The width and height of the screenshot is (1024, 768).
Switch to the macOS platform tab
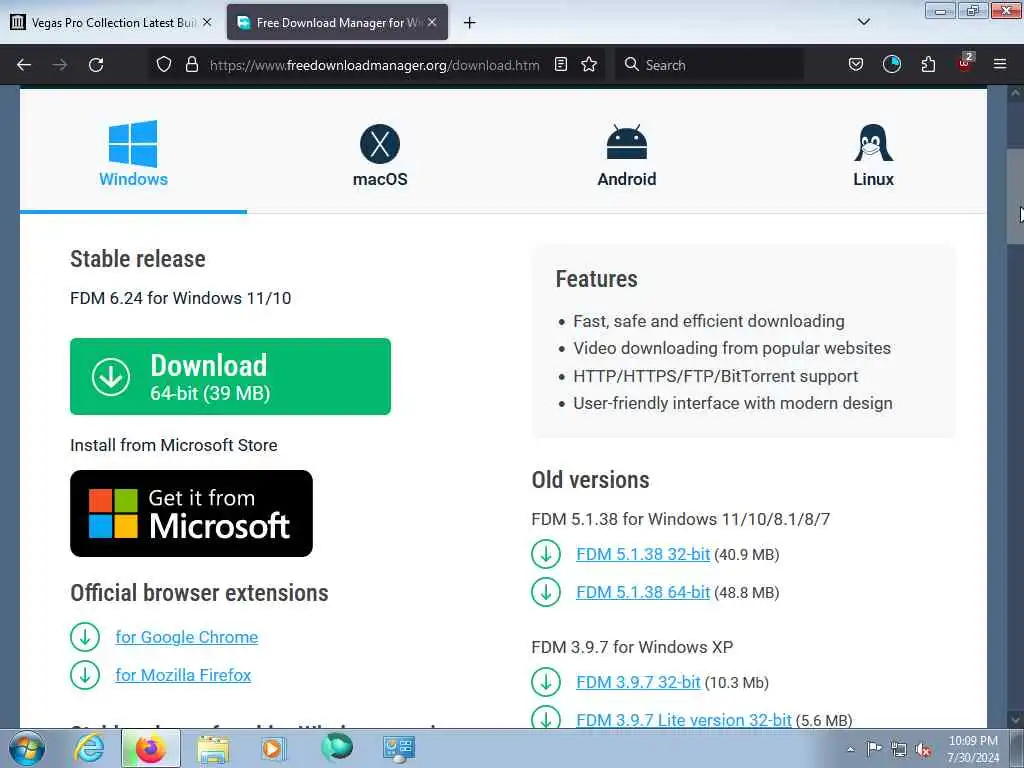tap(380, 154)
